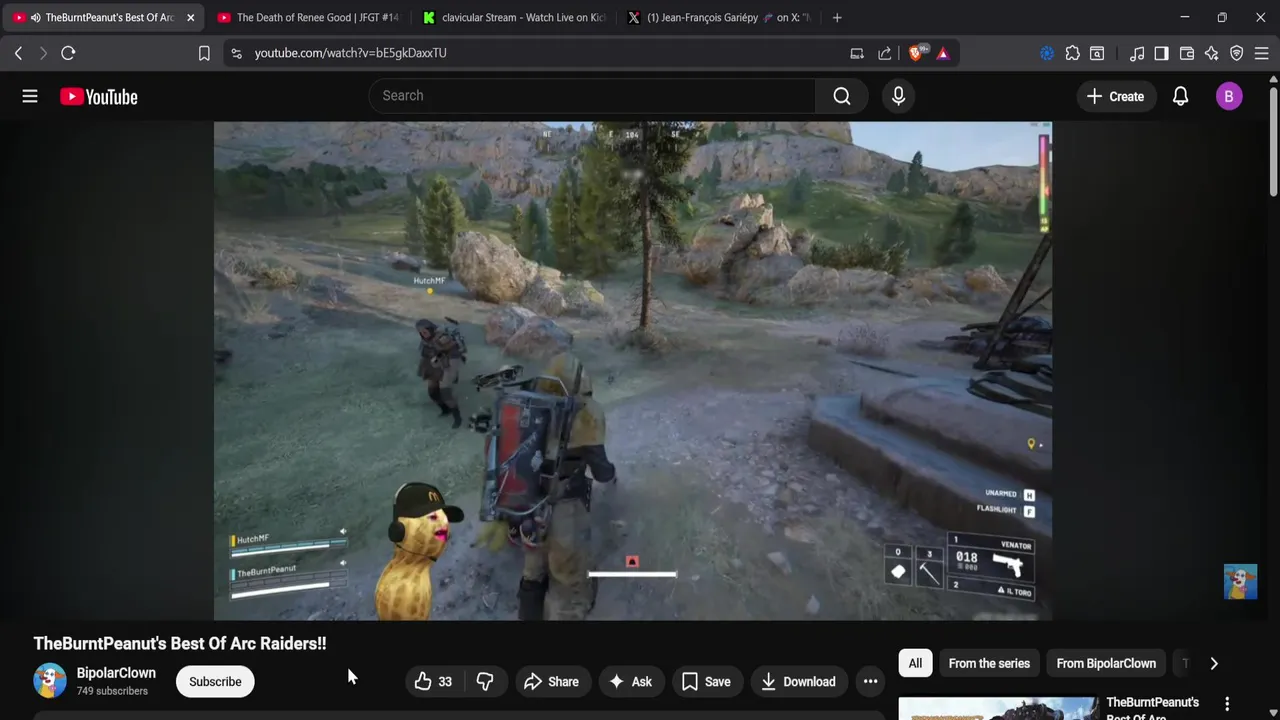Select the From the series chip

point(989,663)
